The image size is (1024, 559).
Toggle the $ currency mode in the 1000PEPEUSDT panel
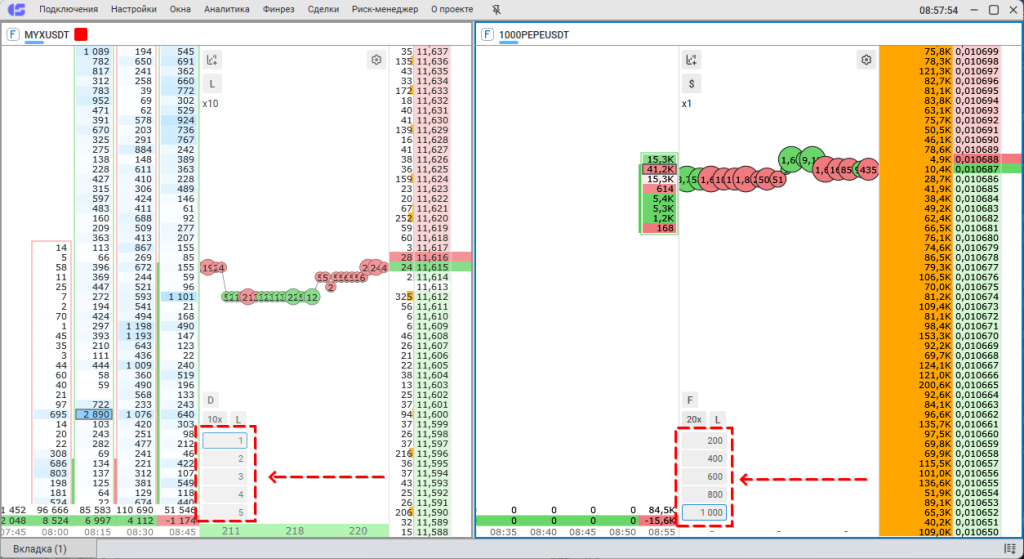click(x=690, y=85)
